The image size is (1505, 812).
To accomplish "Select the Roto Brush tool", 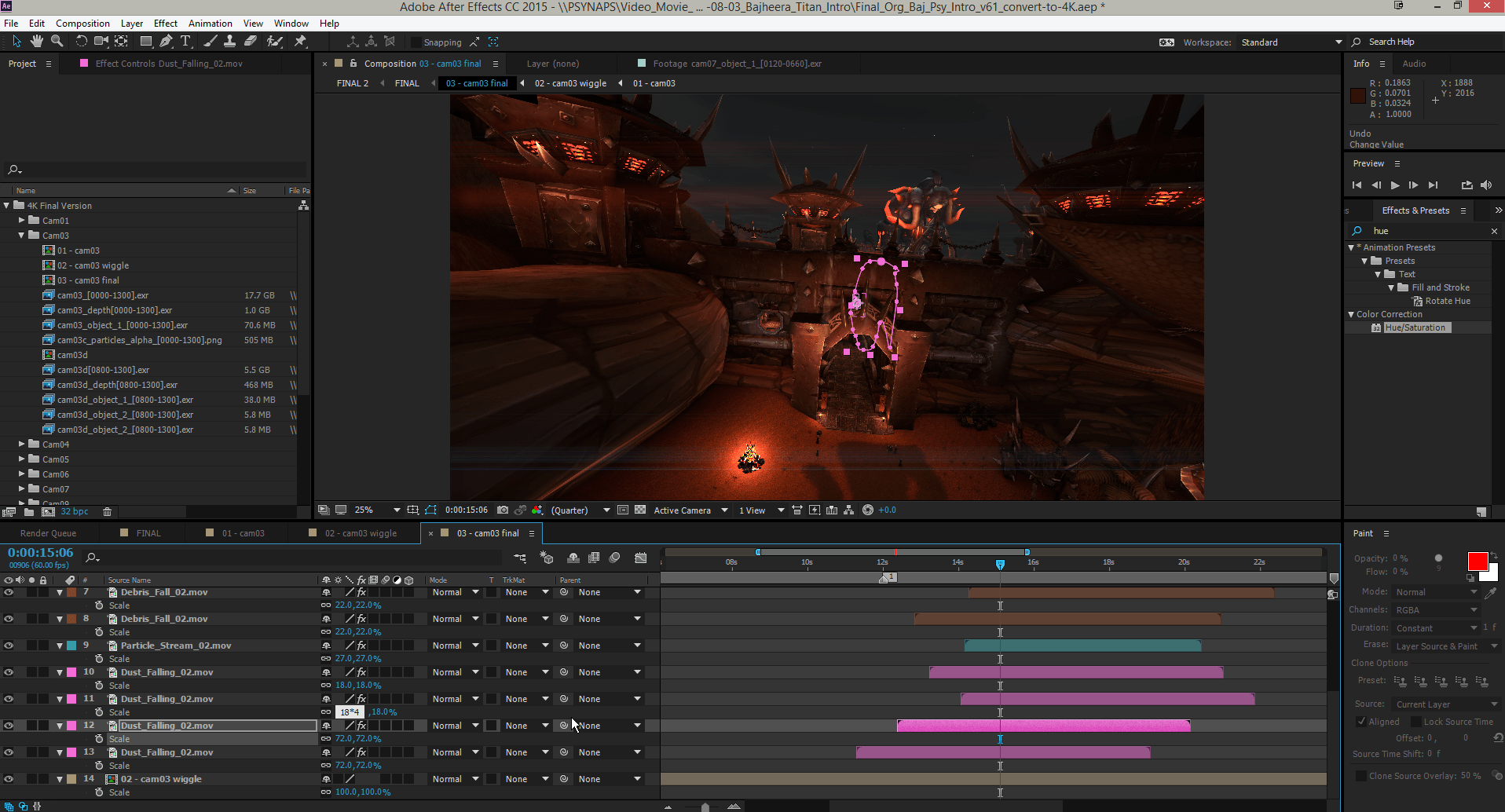I will 275,41.
